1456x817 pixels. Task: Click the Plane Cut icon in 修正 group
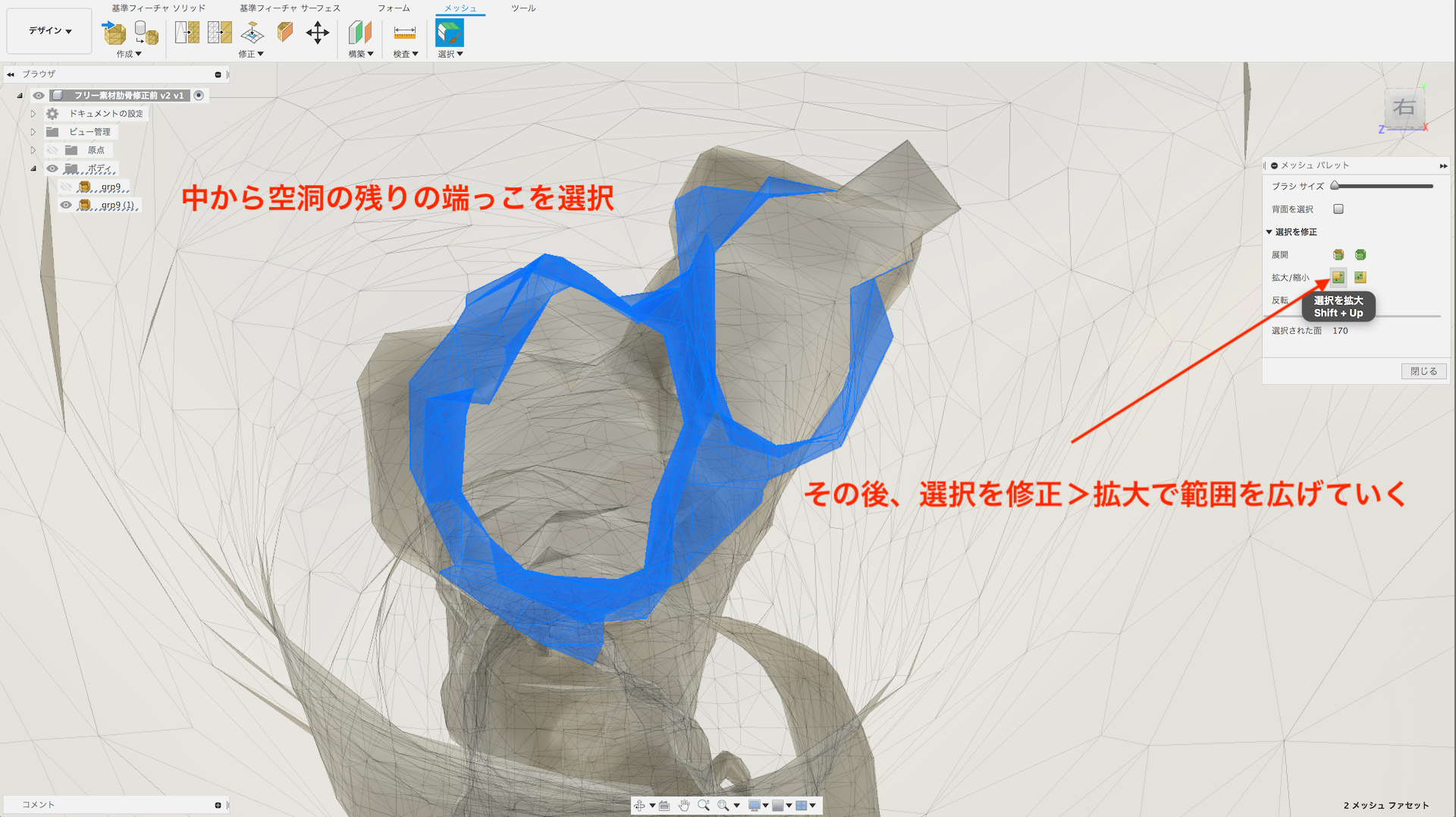pyautogui.click(x=252, y=33)
